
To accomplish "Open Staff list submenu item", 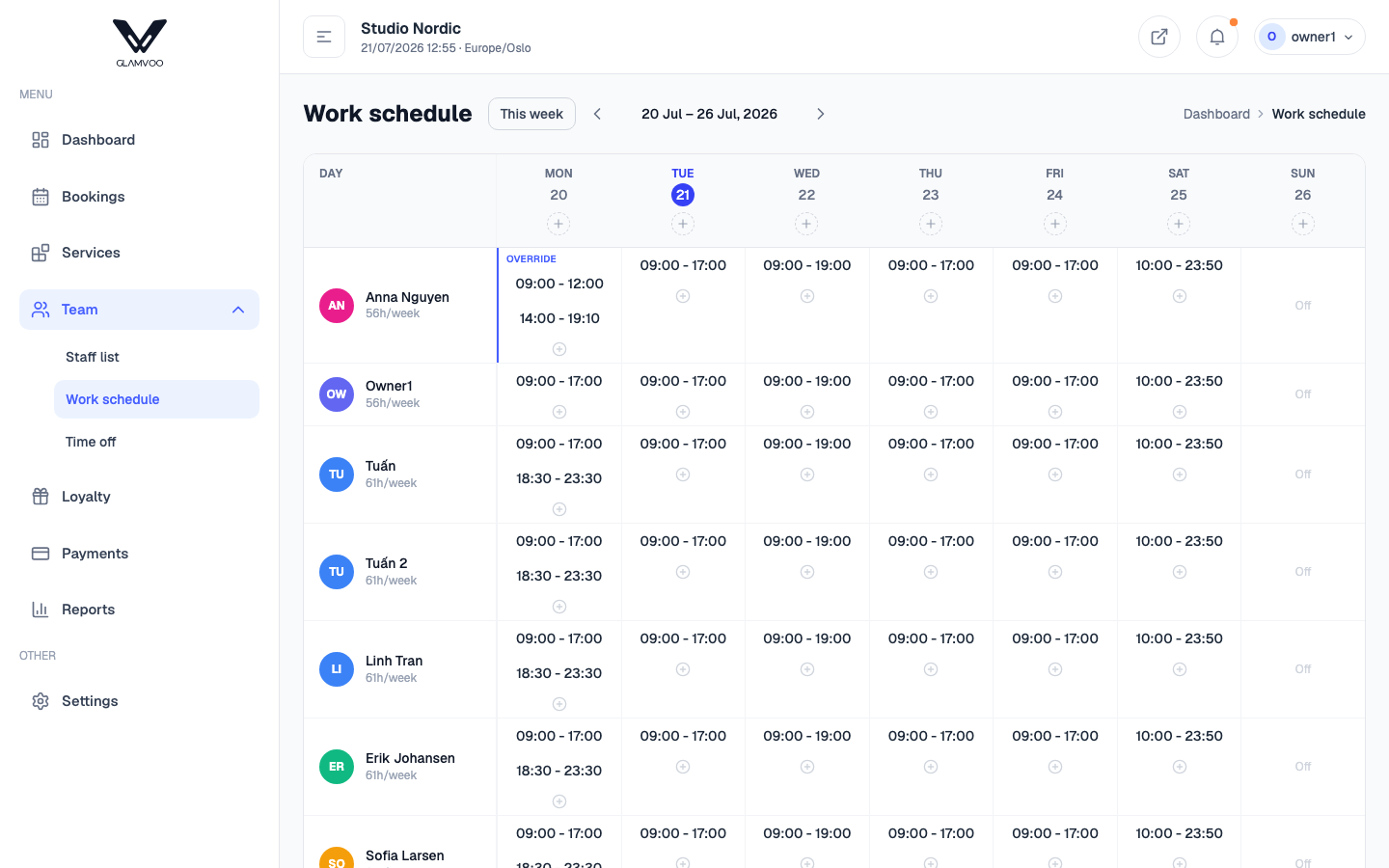I will (156, 357).
